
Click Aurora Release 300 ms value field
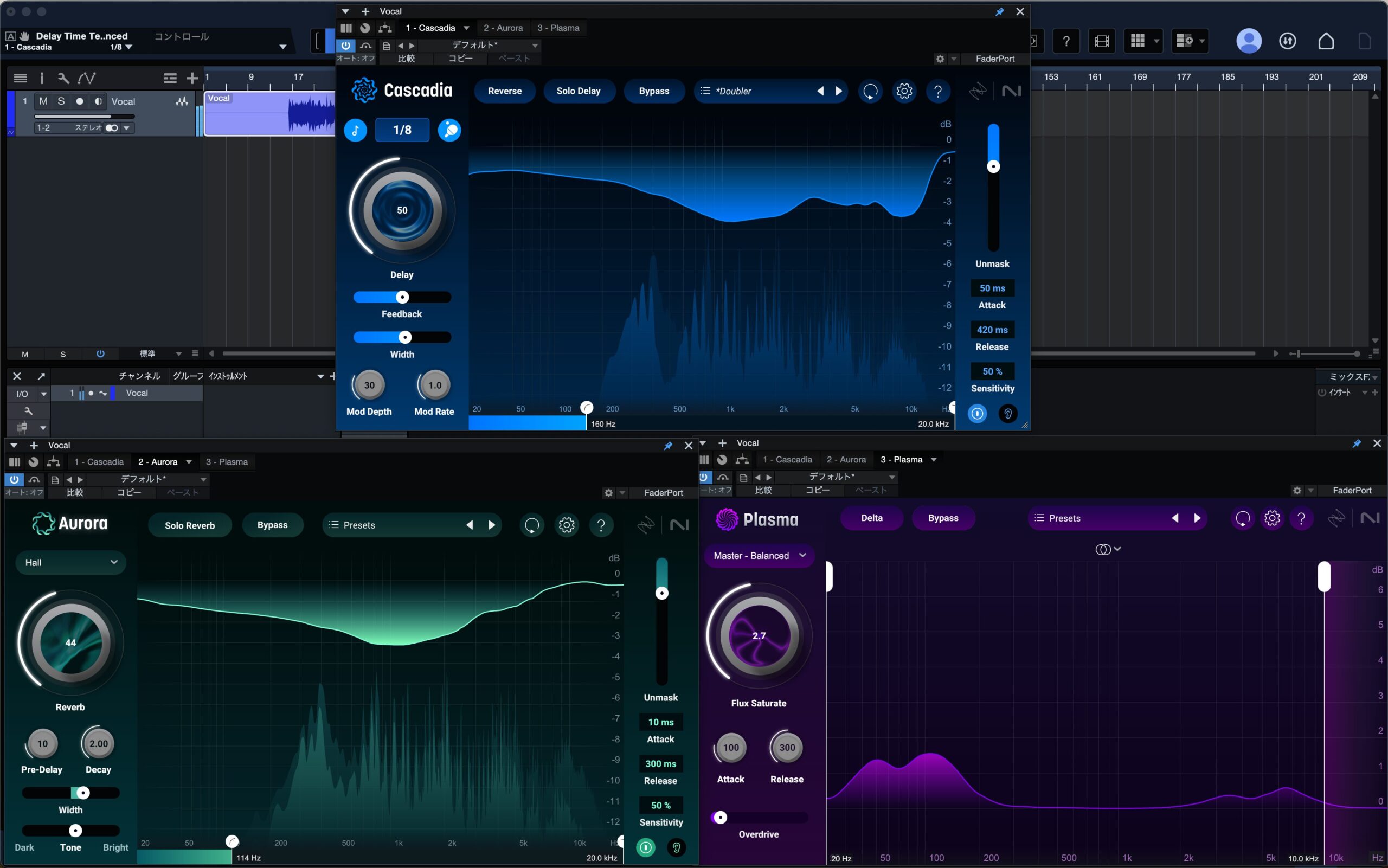coord(661,763)
